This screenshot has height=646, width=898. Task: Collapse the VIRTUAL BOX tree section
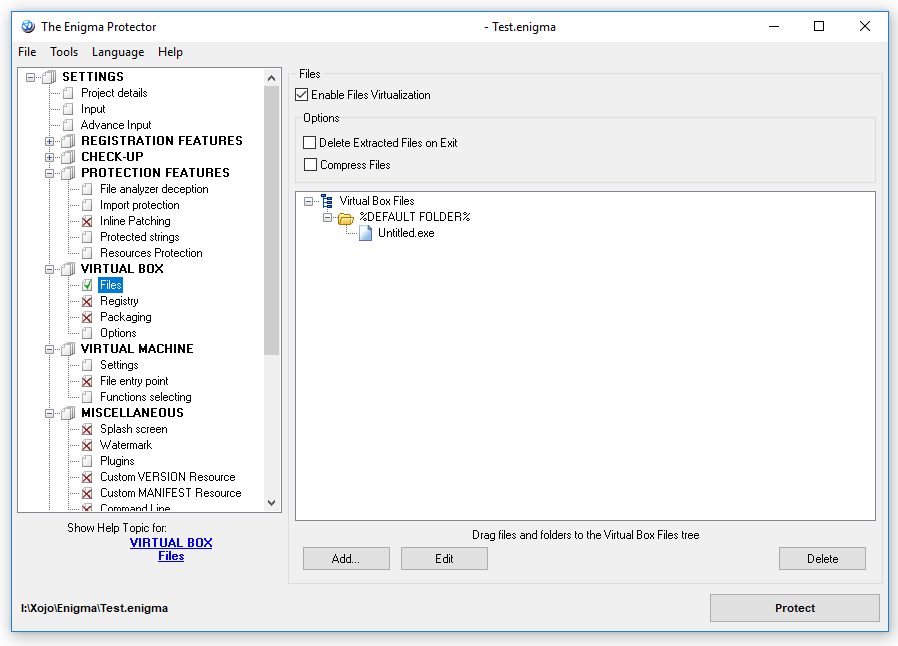coord(50,269)
